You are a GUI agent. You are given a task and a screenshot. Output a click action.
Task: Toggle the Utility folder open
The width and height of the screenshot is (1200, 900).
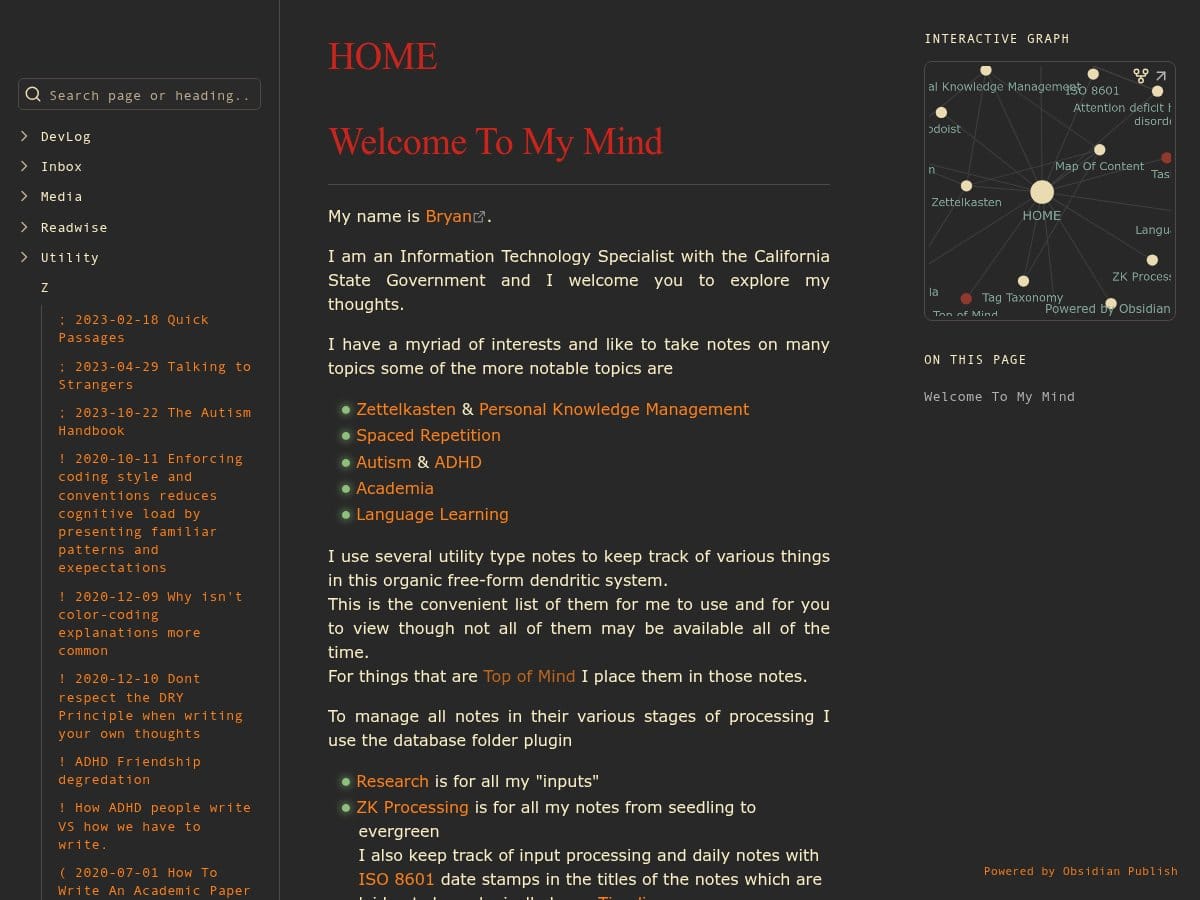pyautogui.click(x=24, y=257)
